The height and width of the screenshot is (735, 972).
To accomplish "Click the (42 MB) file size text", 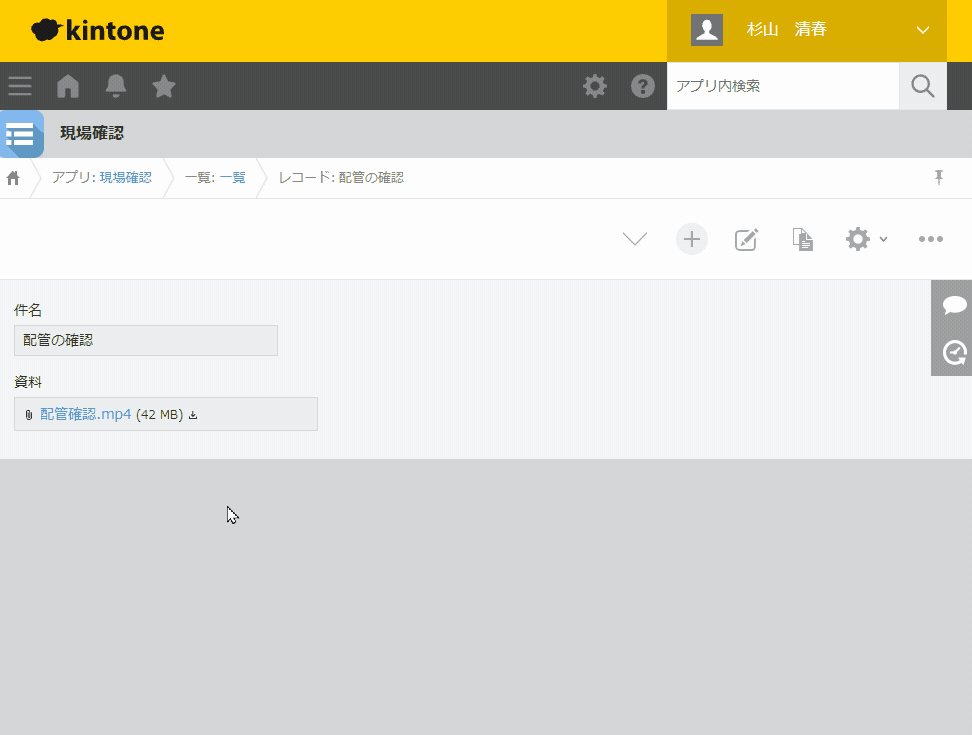I will [159, 415].
